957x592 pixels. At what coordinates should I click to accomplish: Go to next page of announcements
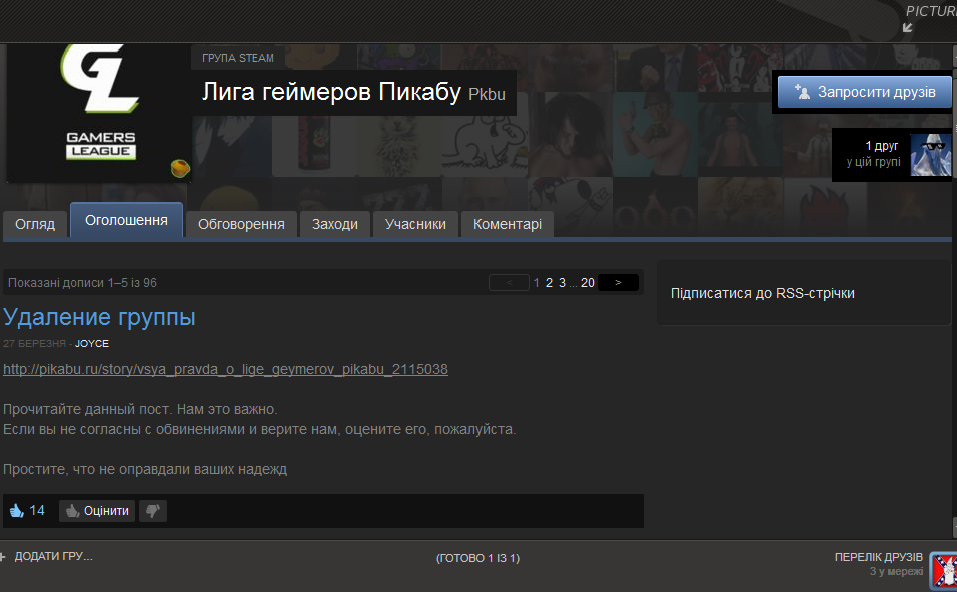(x=618, y=283)
